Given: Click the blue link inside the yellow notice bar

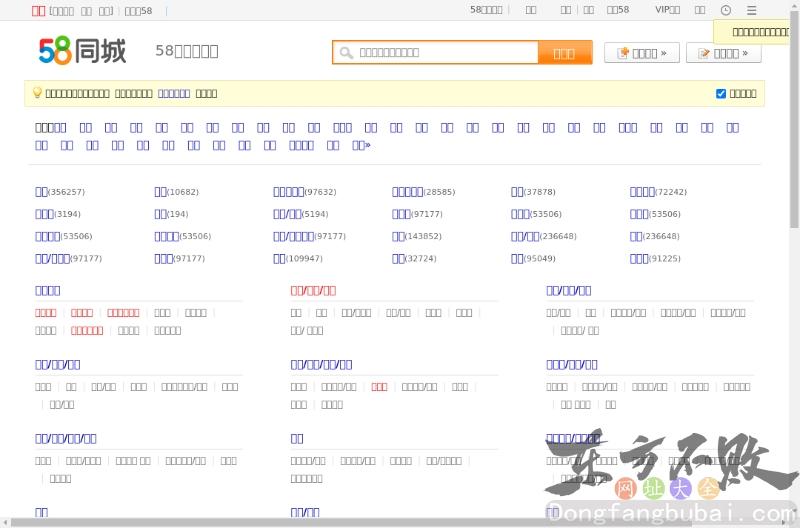Looking at the screenshot, I should pos(173,93).
